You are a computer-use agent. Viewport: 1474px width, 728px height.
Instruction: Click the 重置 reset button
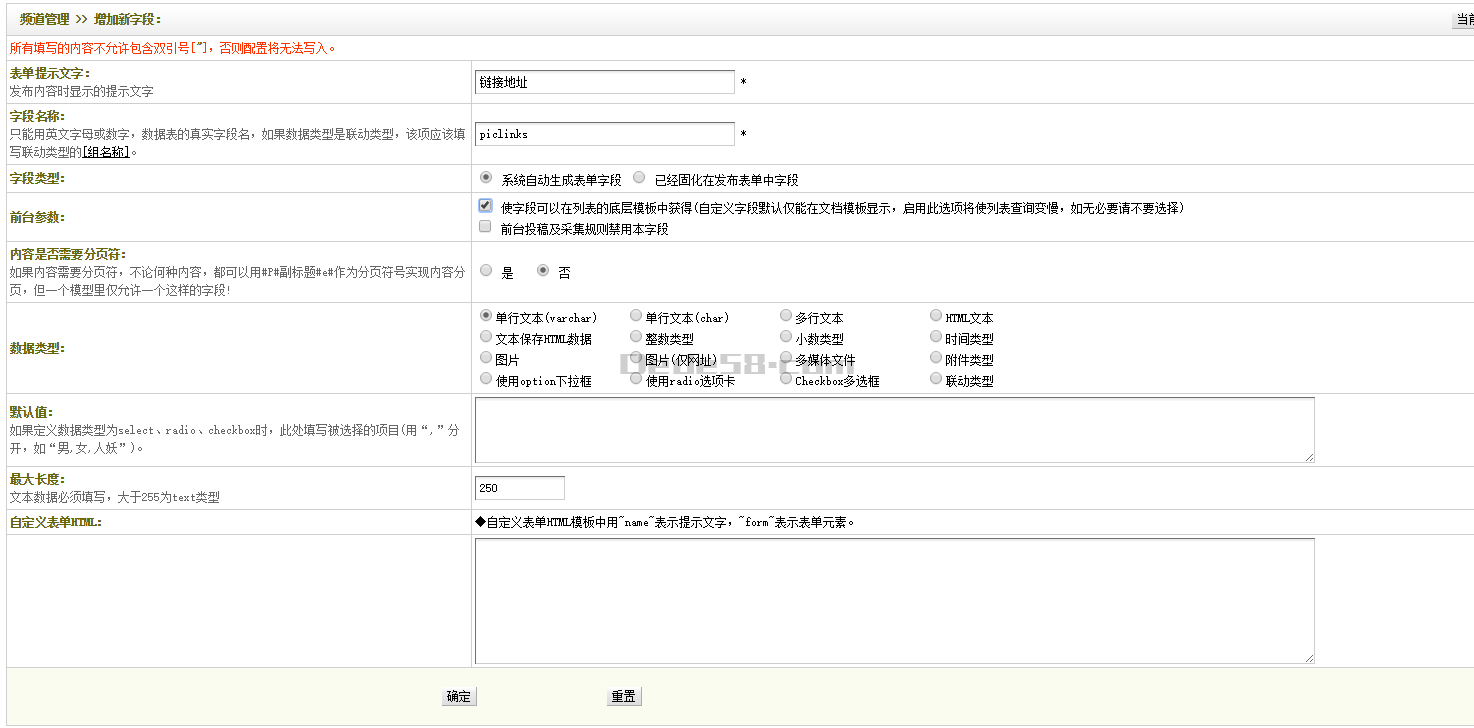pyautogui.click(x=623, y=697)
